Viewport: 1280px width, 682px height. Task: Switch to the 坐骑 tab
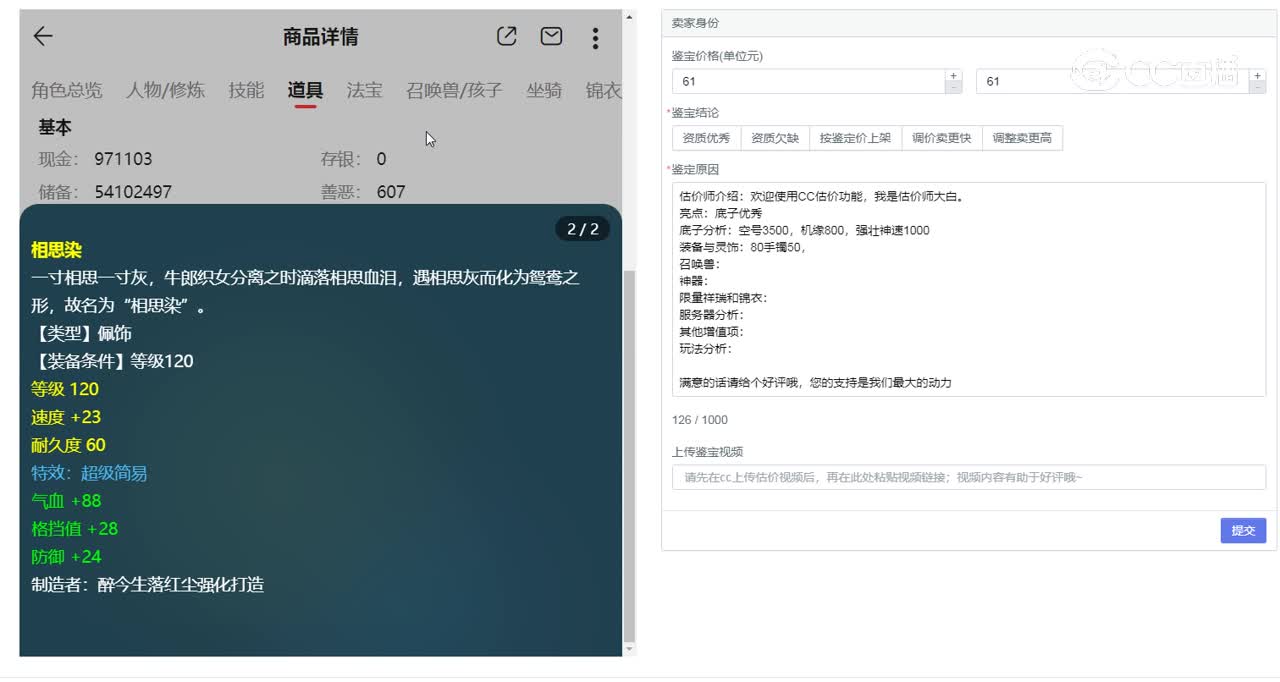544,89
